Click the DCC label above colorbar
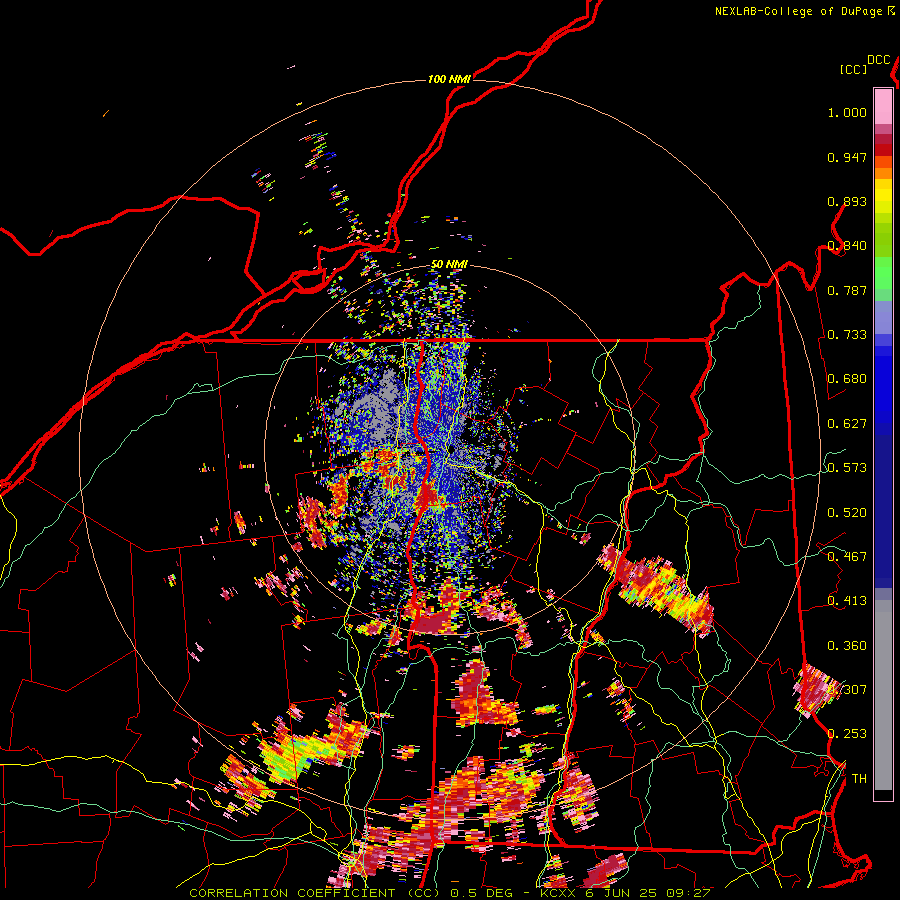The image size is (900, 900). click(879, 60)
